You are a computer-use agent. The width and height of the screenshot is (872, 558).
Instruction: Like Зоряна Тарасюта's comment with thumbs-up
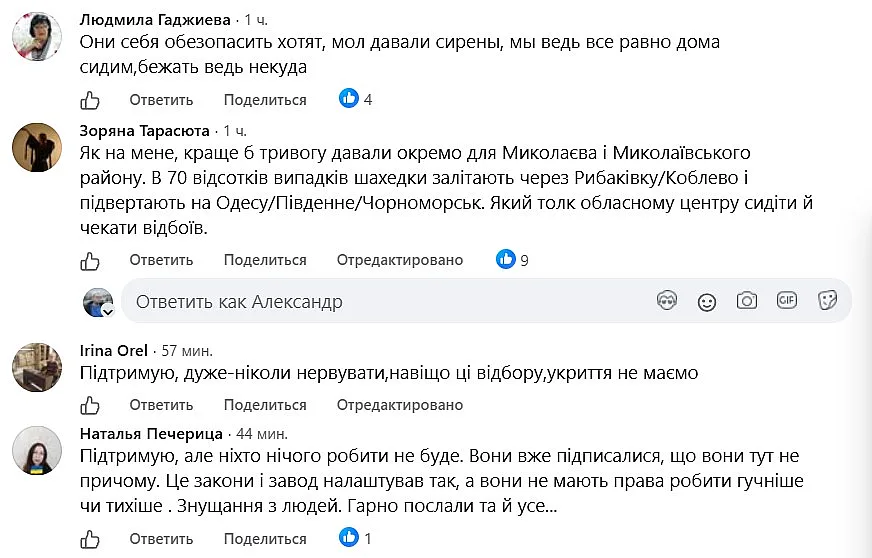click(x=90, y=260)
